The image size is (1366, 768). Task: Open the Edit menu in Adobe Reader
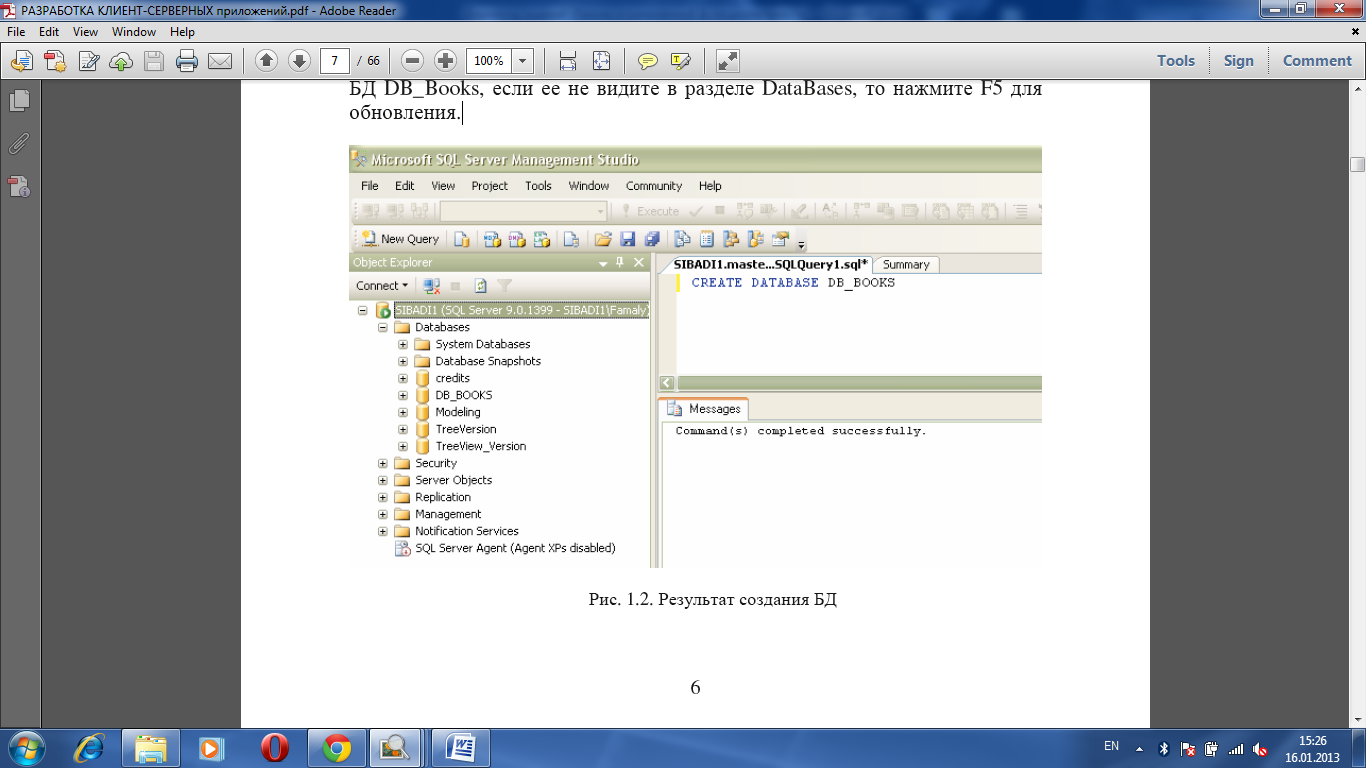coord(49,32)
